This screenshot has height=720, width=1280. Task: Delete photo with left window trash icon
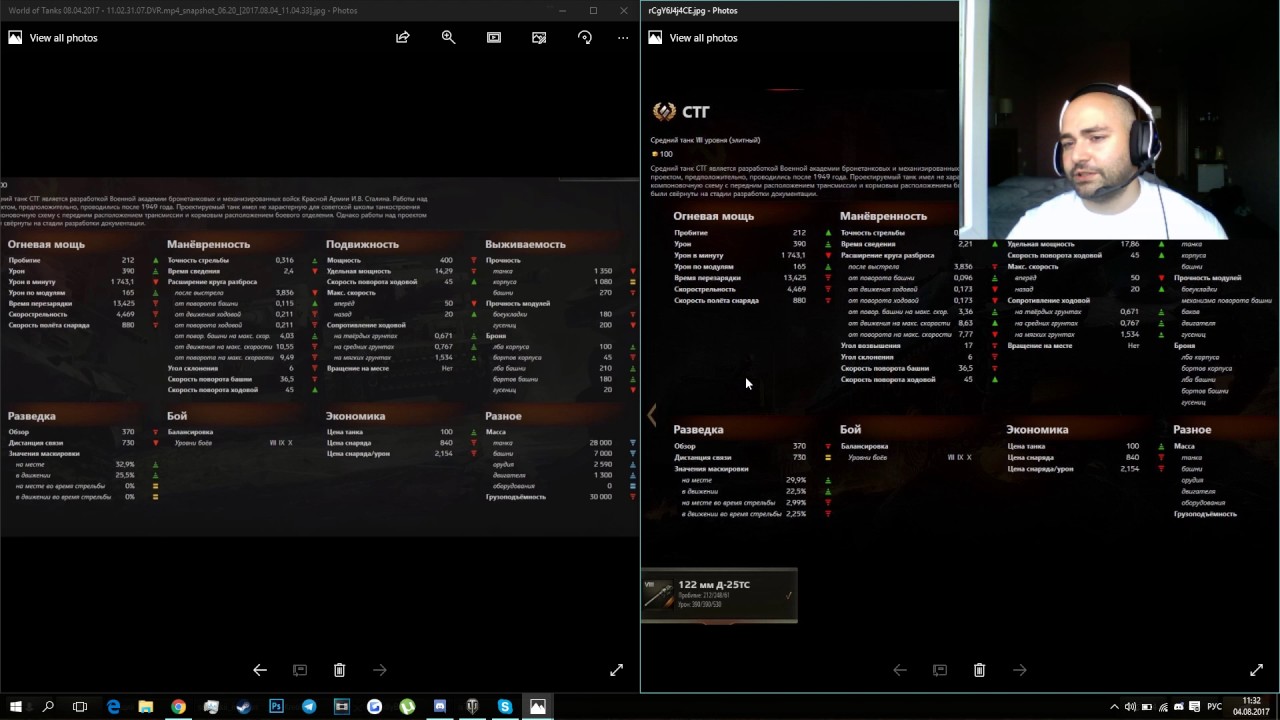[x=339, y=670]
